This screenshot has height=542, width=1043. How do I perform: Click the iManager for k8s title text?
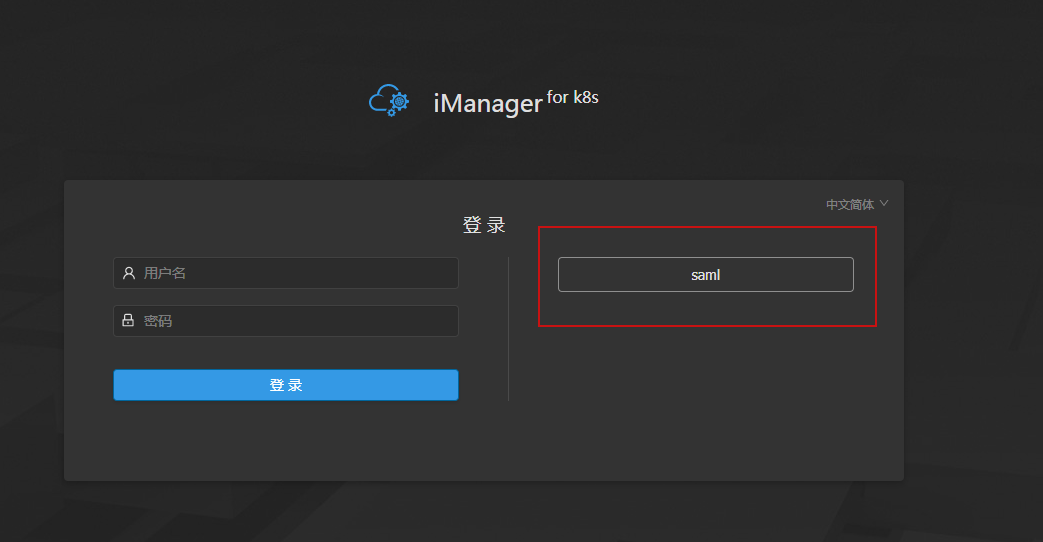[x=516, y=102]
